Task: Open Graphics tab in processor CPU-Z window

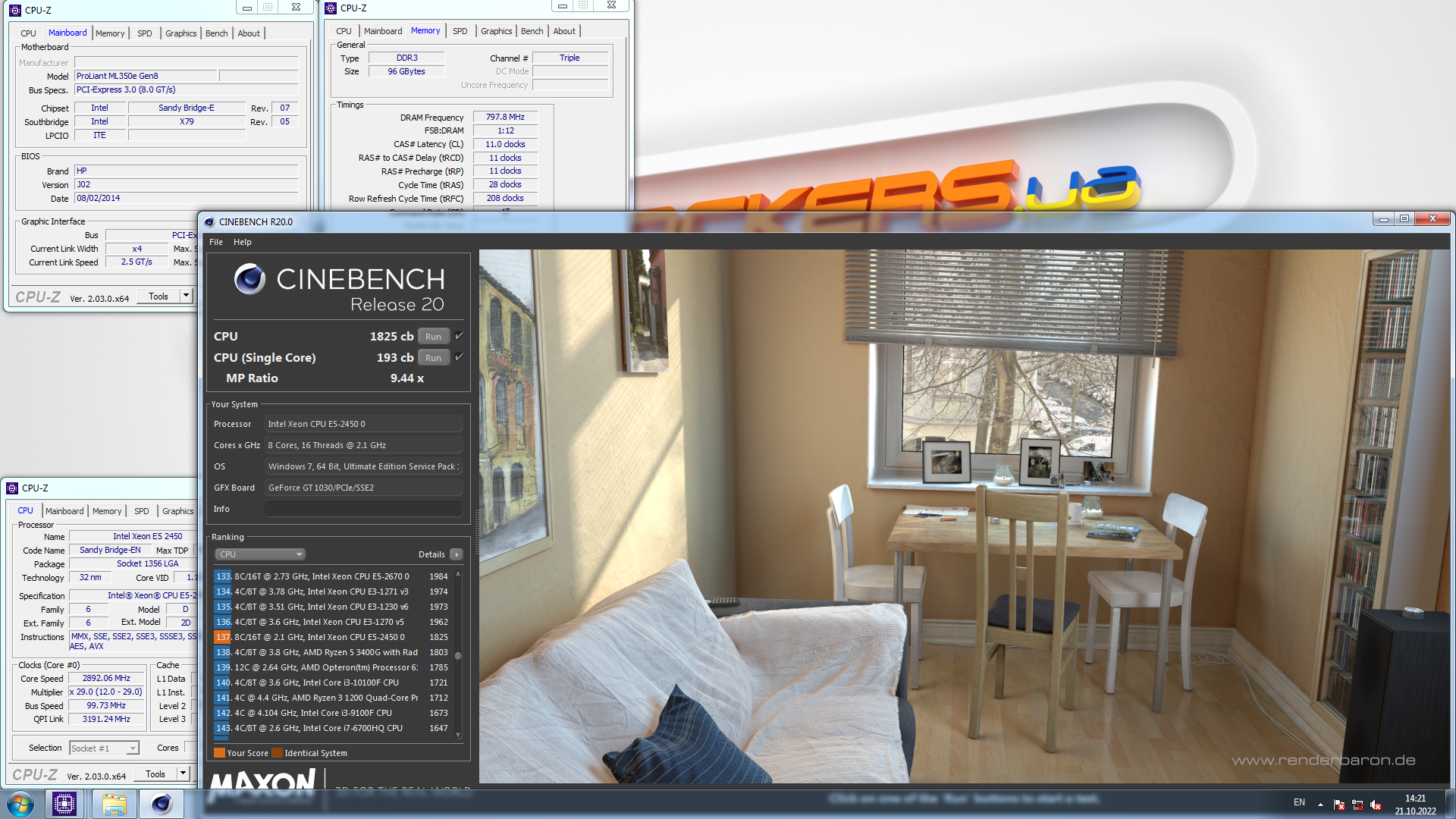Action: point(177,511)
